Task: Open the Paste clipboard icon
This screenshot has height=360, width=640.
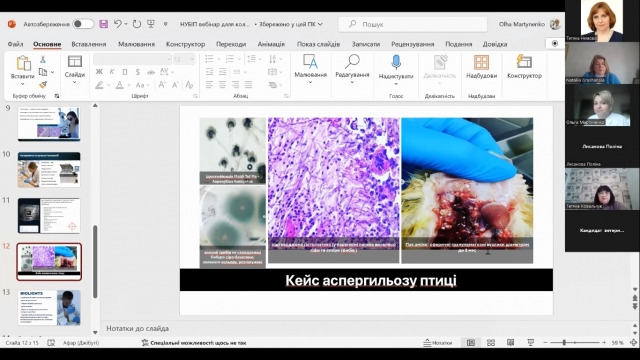Action: [x=23, y=63]
